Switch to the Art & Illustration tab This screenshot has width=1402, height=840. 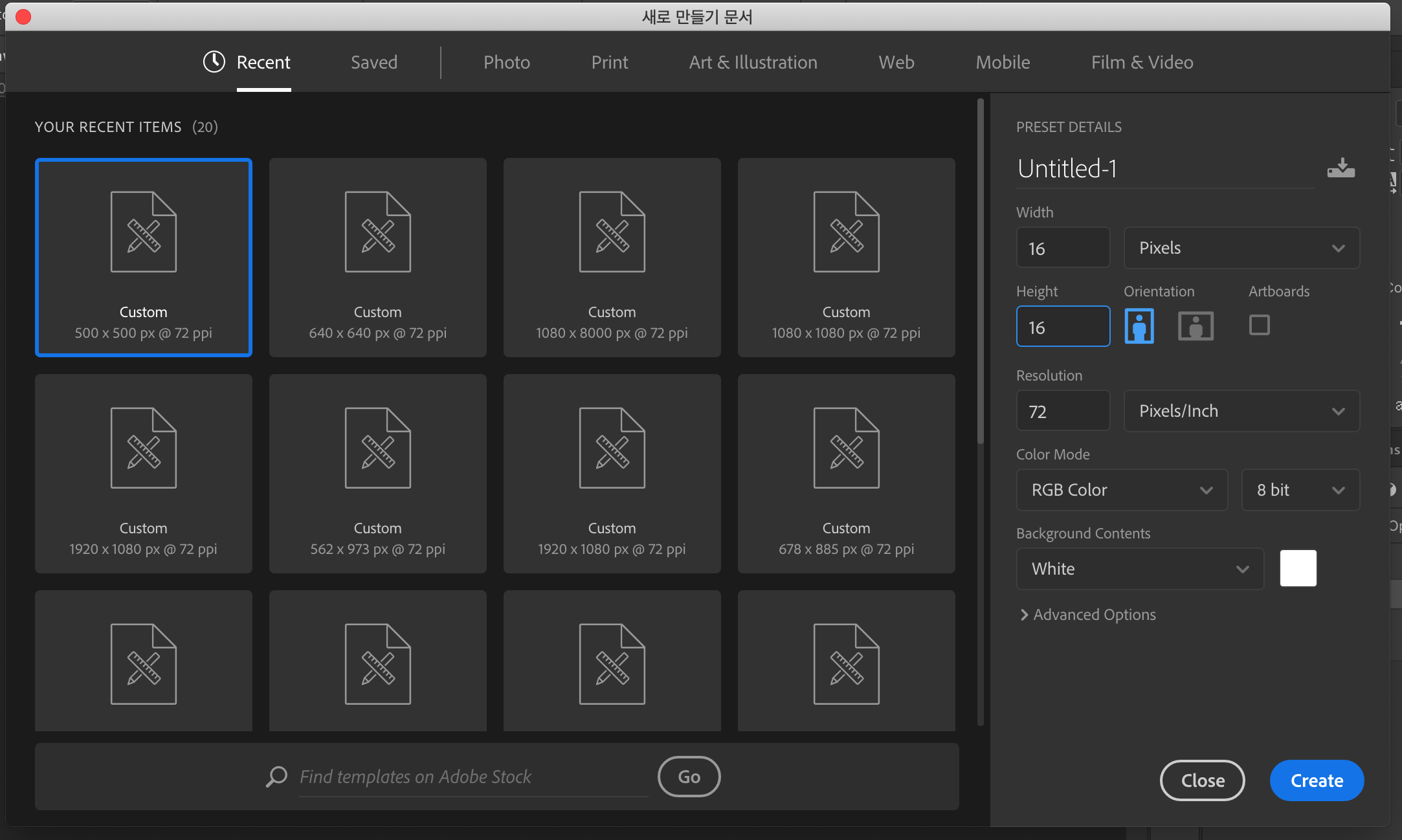point(753,62)
